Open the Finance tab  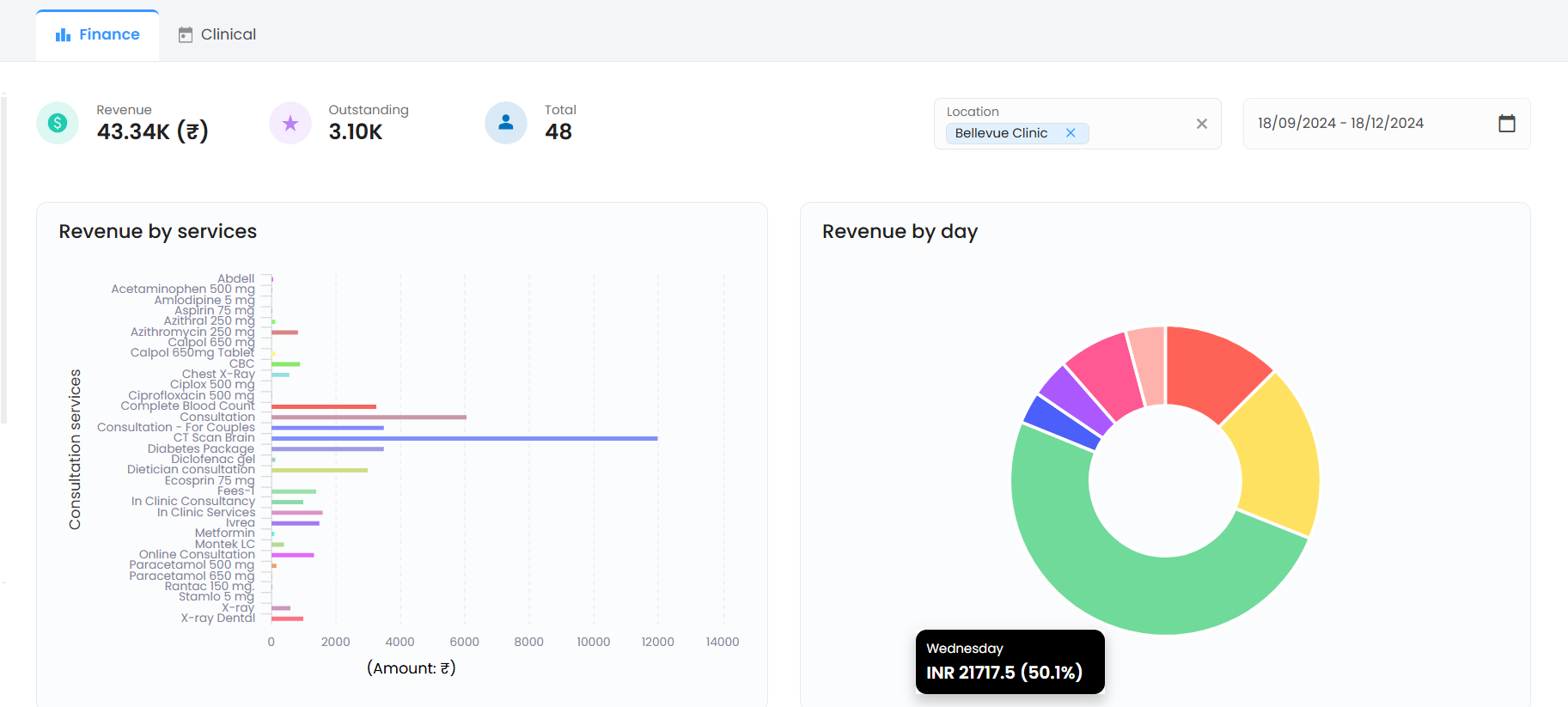[x=97, y=34]
